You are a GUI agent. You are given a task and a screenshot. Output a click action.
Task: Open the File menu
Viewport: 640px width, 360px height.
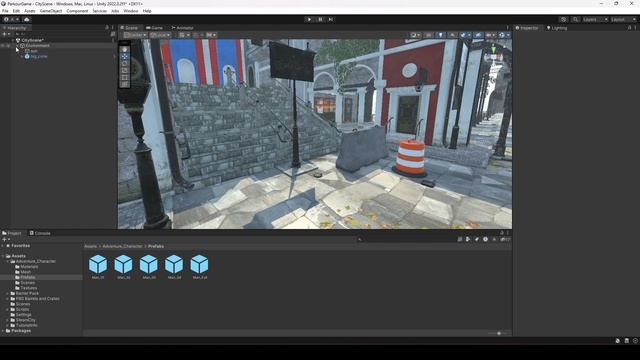tap(5, 11)
